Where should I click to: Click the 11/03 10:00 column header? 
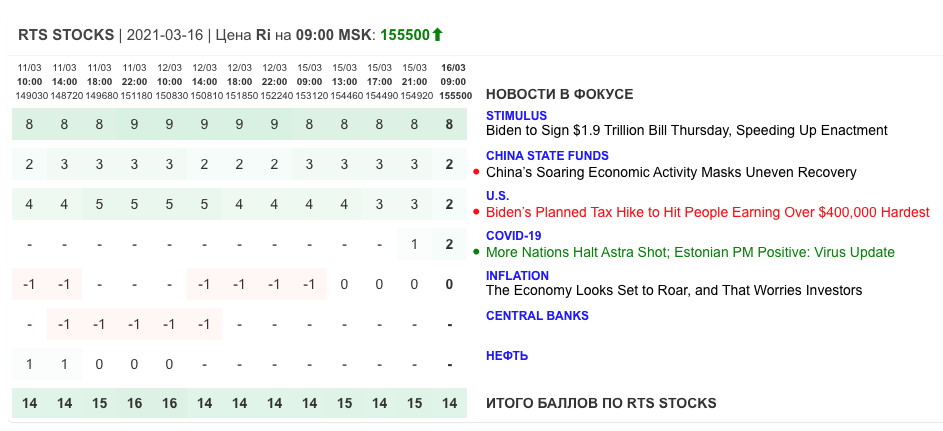coord(29,81)
